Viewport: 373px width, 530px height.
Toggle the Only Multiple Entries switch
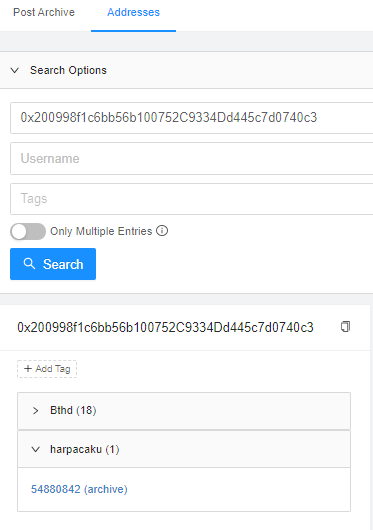[28, 231]
